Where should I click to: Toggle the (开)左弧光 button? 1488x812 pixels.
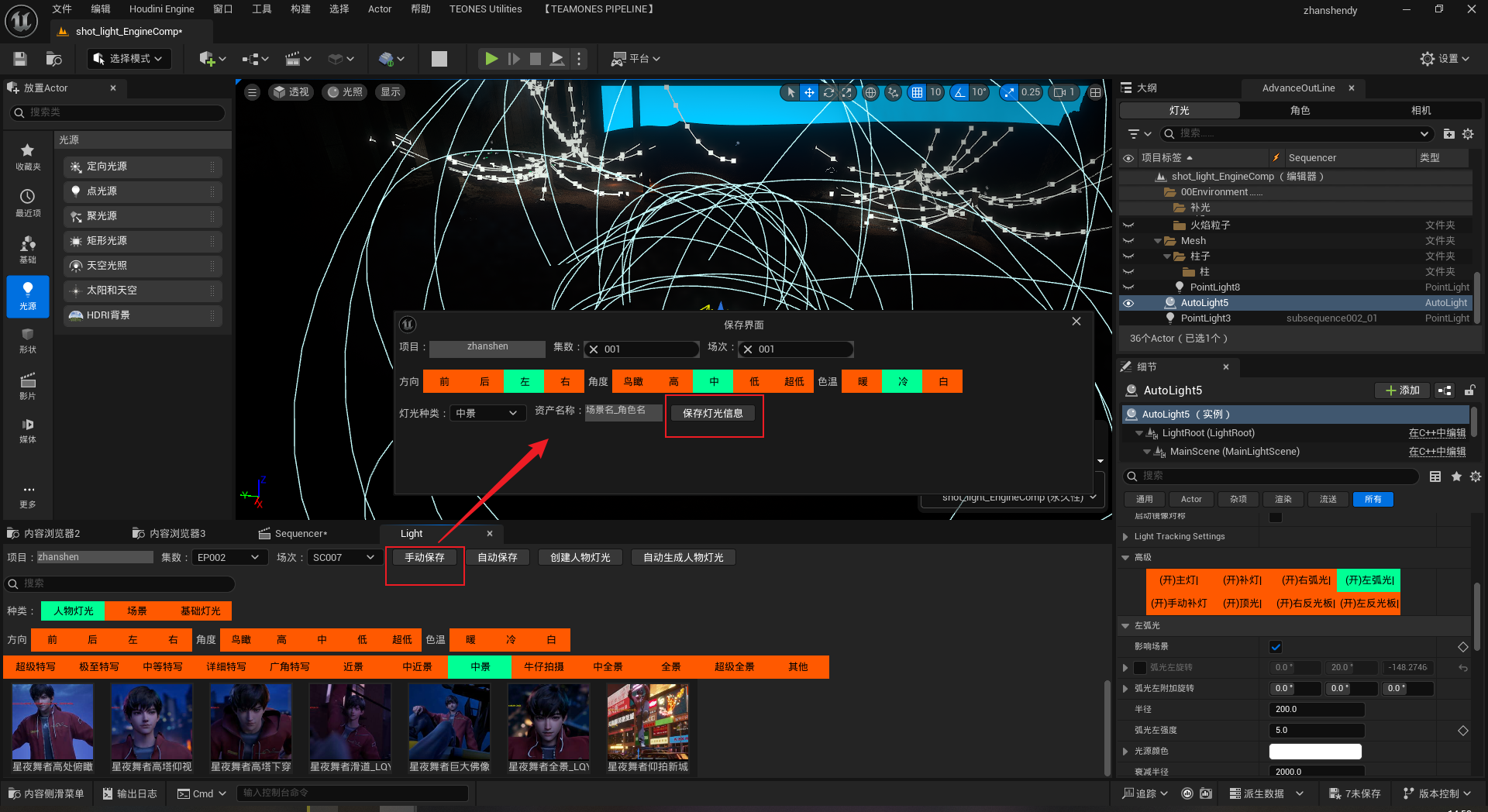(x=1369, y=580)
